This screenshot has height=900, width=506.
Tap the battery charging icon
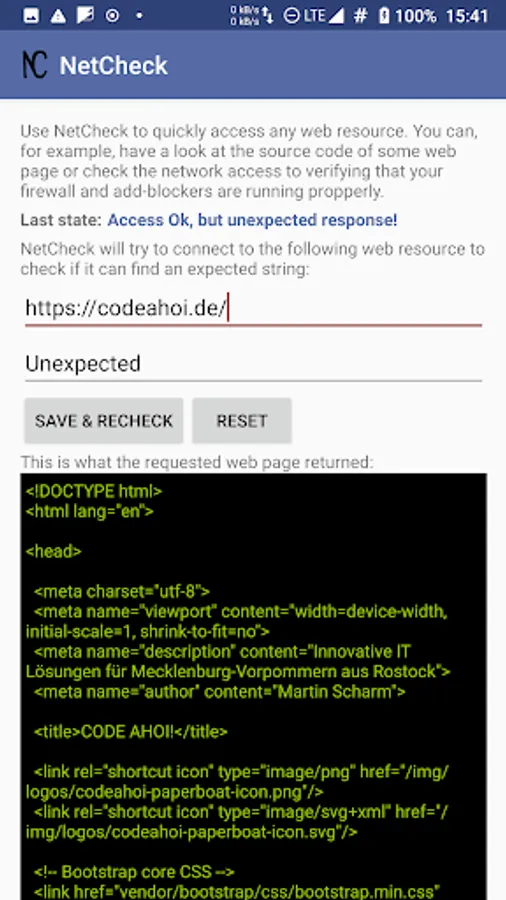[x=384, y=16]
